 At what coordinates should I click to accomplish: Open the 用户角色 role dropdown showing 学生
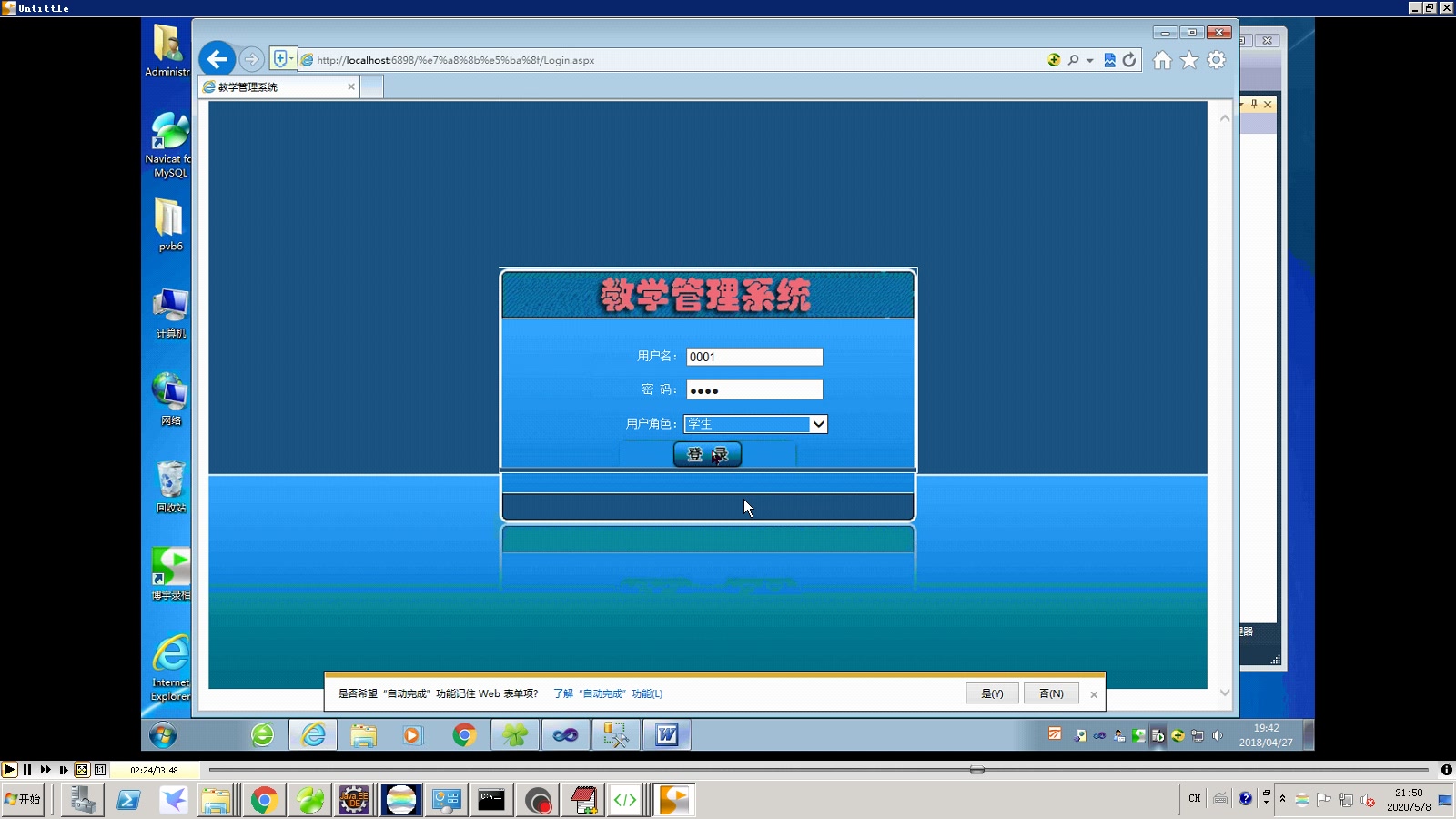(x=817, y=424)
